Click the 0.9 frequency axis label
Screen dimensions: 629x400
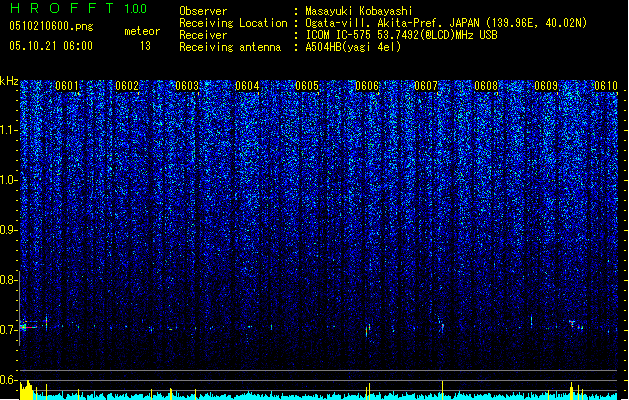click(x=8, y=230)
